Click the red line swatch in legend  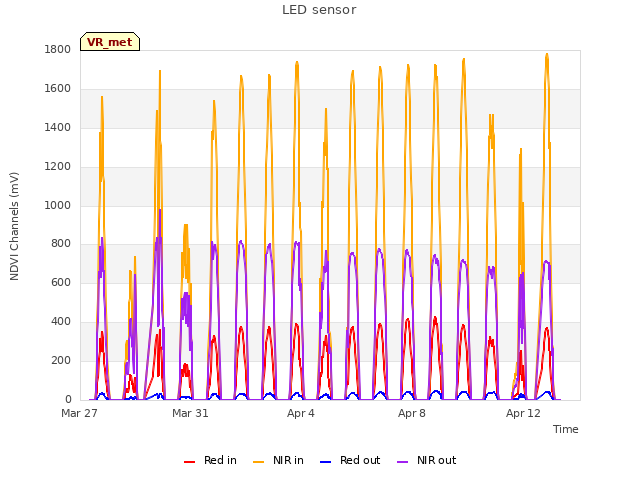(189, 462)
